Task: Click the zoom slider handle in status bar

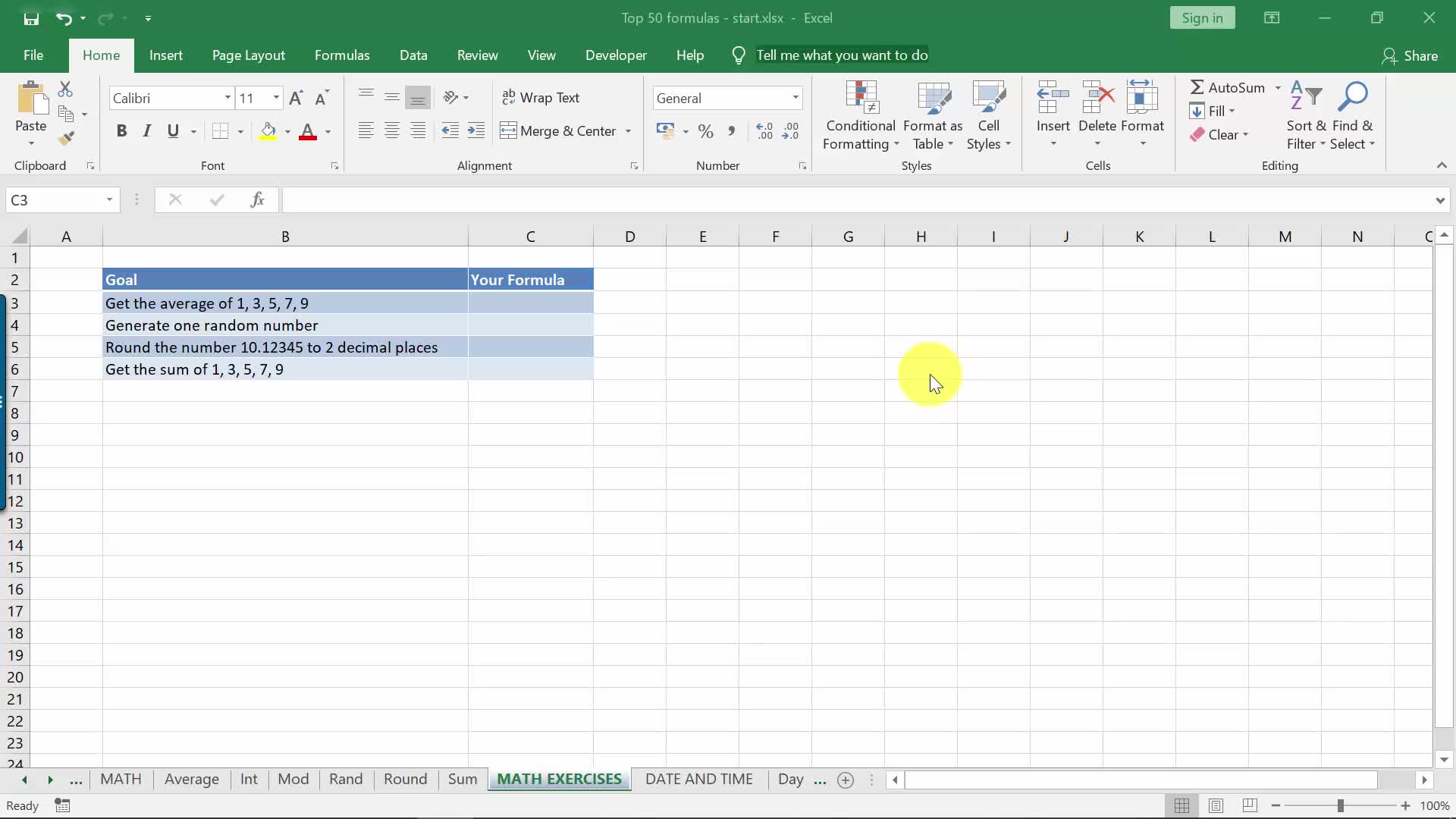Action: 1340,805
